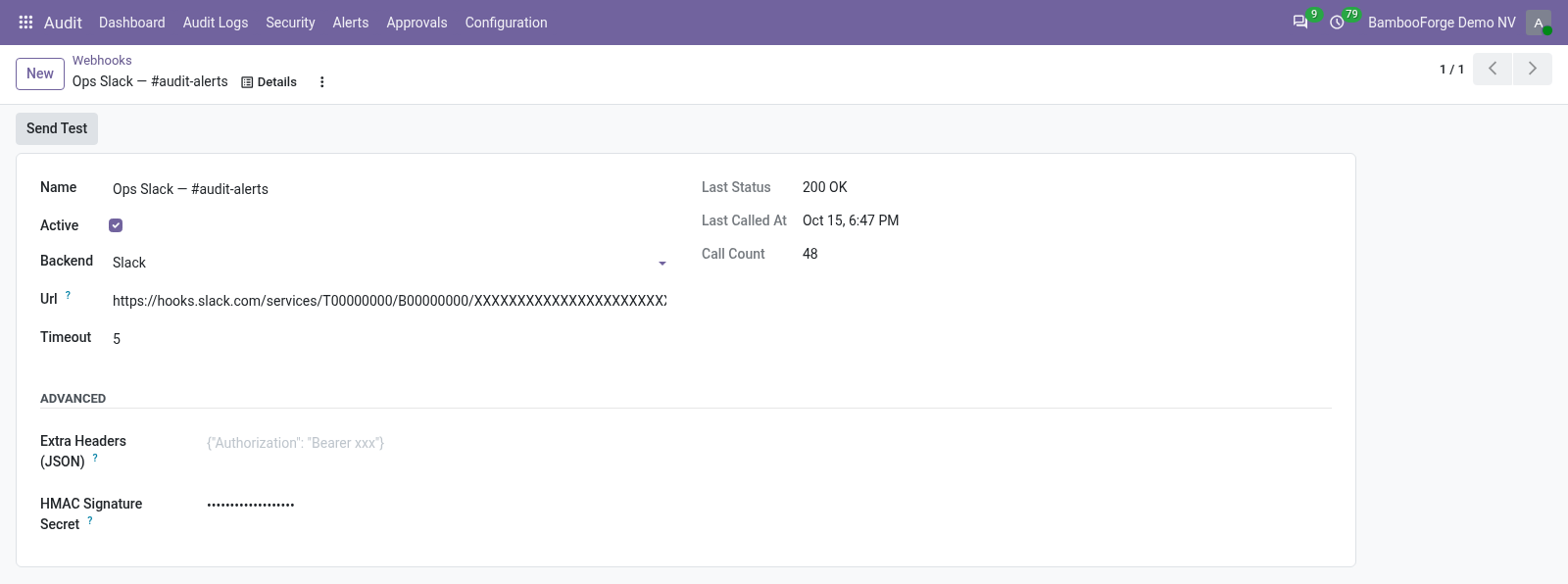Click the Audit app title
The height and width of the screenshot is (584, 1568).
pos(63,23)
